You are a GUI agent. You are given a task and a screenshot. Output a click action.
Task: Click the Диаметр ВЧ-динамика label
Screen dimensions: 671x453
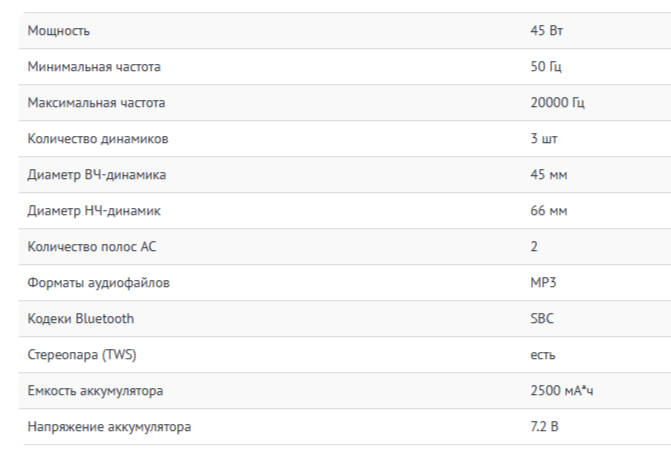tap(97, 175)
